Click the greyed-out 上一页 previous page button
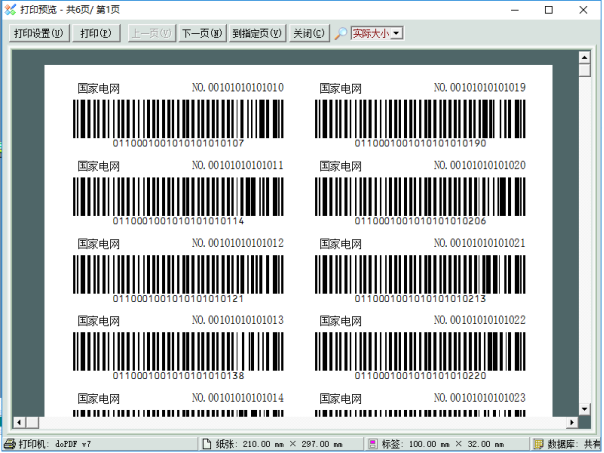 pos(151,34)
